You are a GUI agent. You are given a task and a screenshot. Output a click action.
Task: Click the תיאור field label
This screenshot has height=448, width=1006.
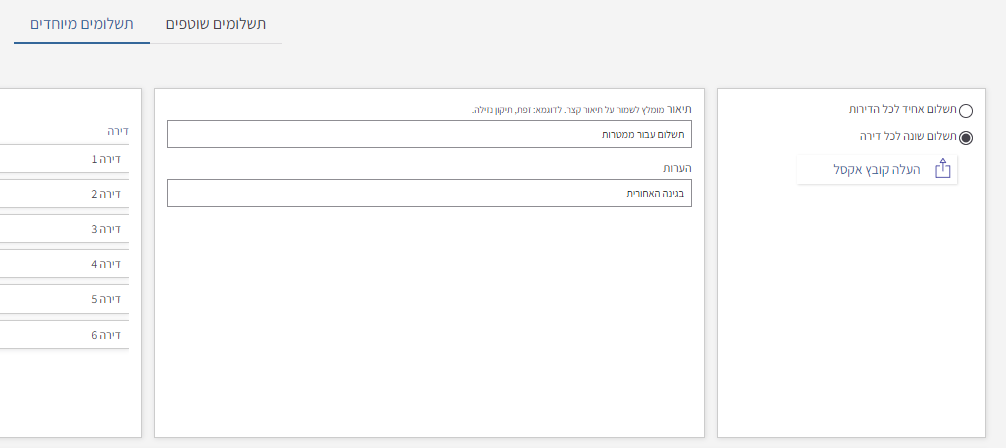tap(680, 109)
